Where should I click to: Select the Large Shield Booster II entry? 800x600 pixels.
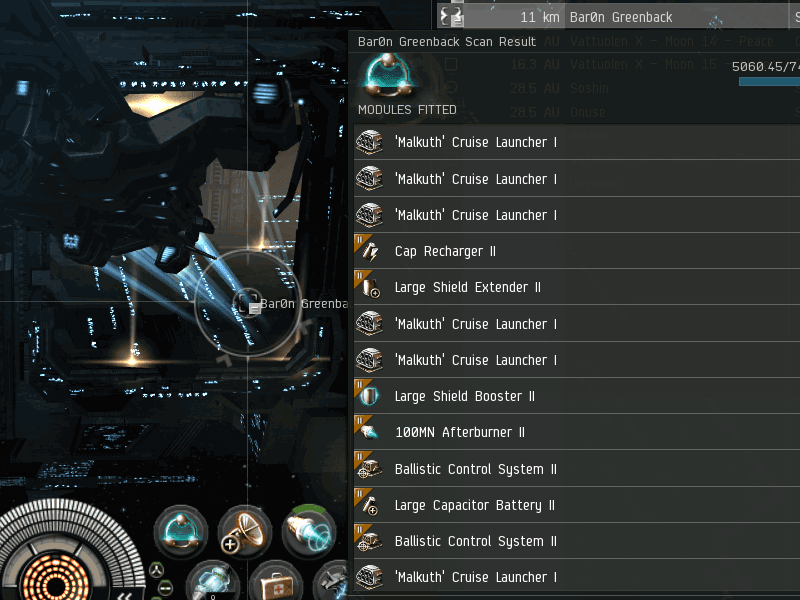click(577, 396)
